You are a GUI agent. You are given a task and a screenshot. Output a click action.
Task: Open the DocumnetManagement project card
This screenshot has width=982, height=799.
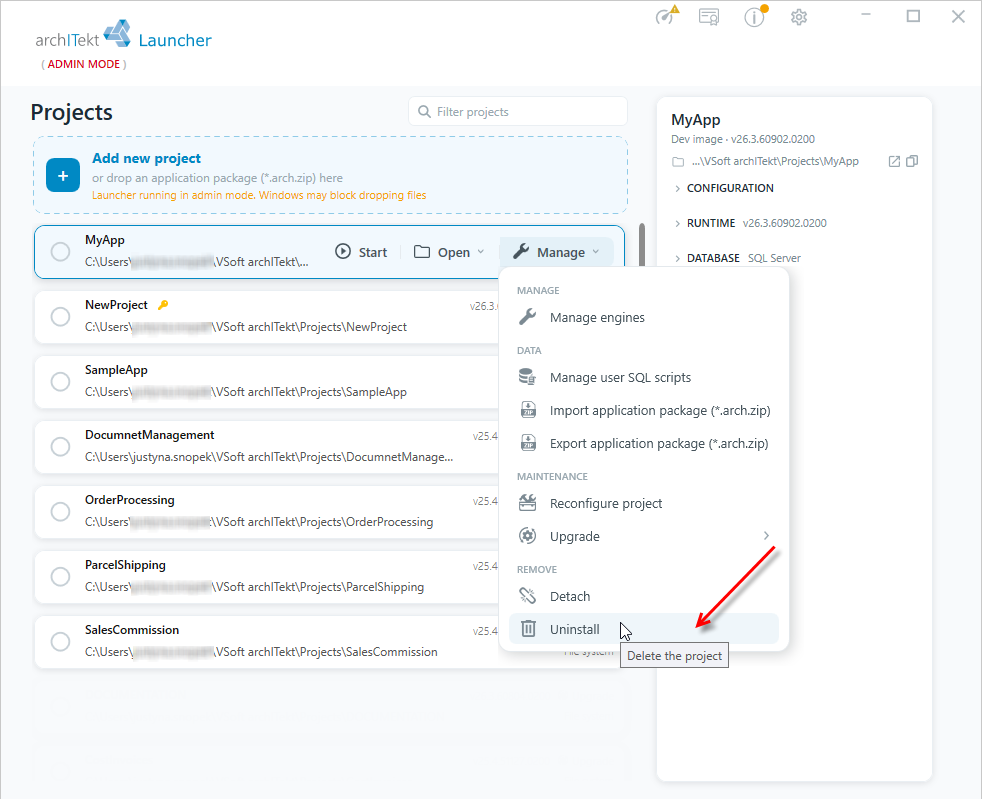pyautogui.click(x=267, y=446)
